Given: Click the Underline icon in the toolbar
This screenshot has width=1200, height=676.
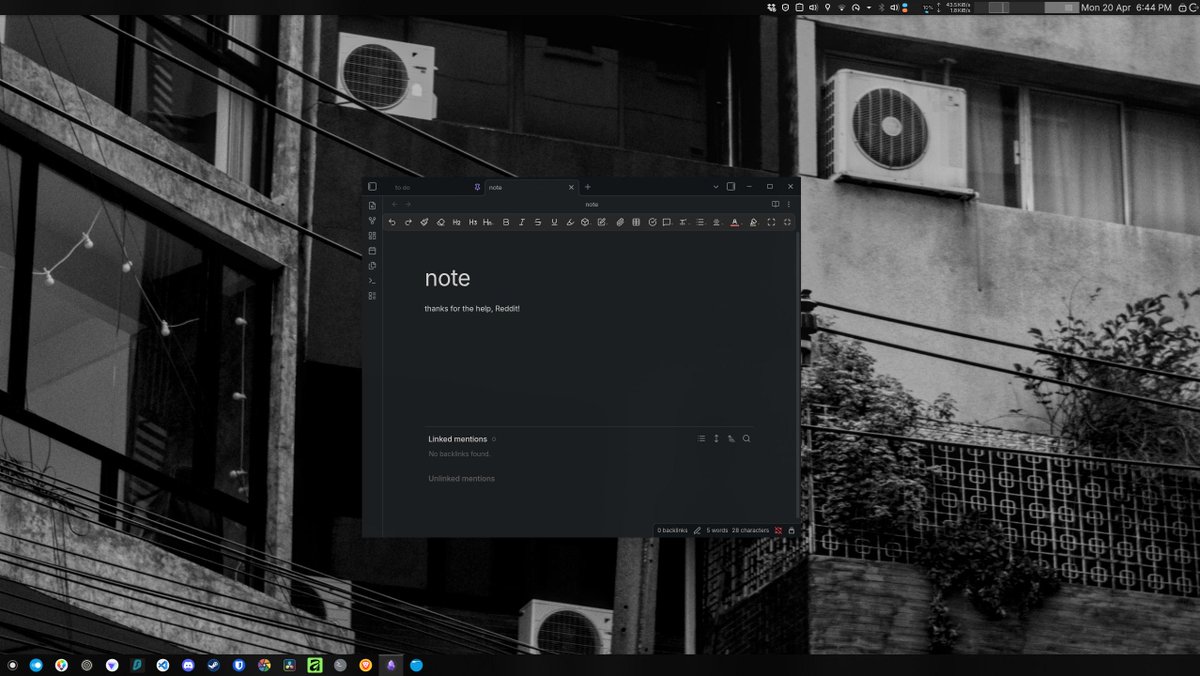Looking at the screenshot, I should pos(552,222).
